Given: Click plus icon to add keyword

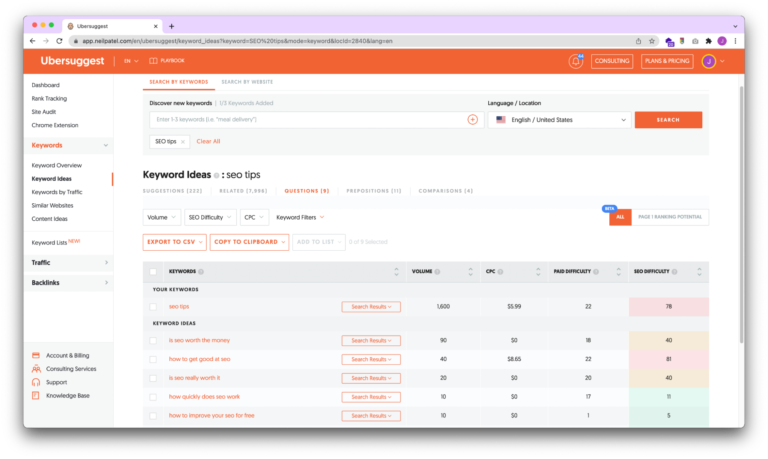Looking at the screenshot, I should coord(473,120).
